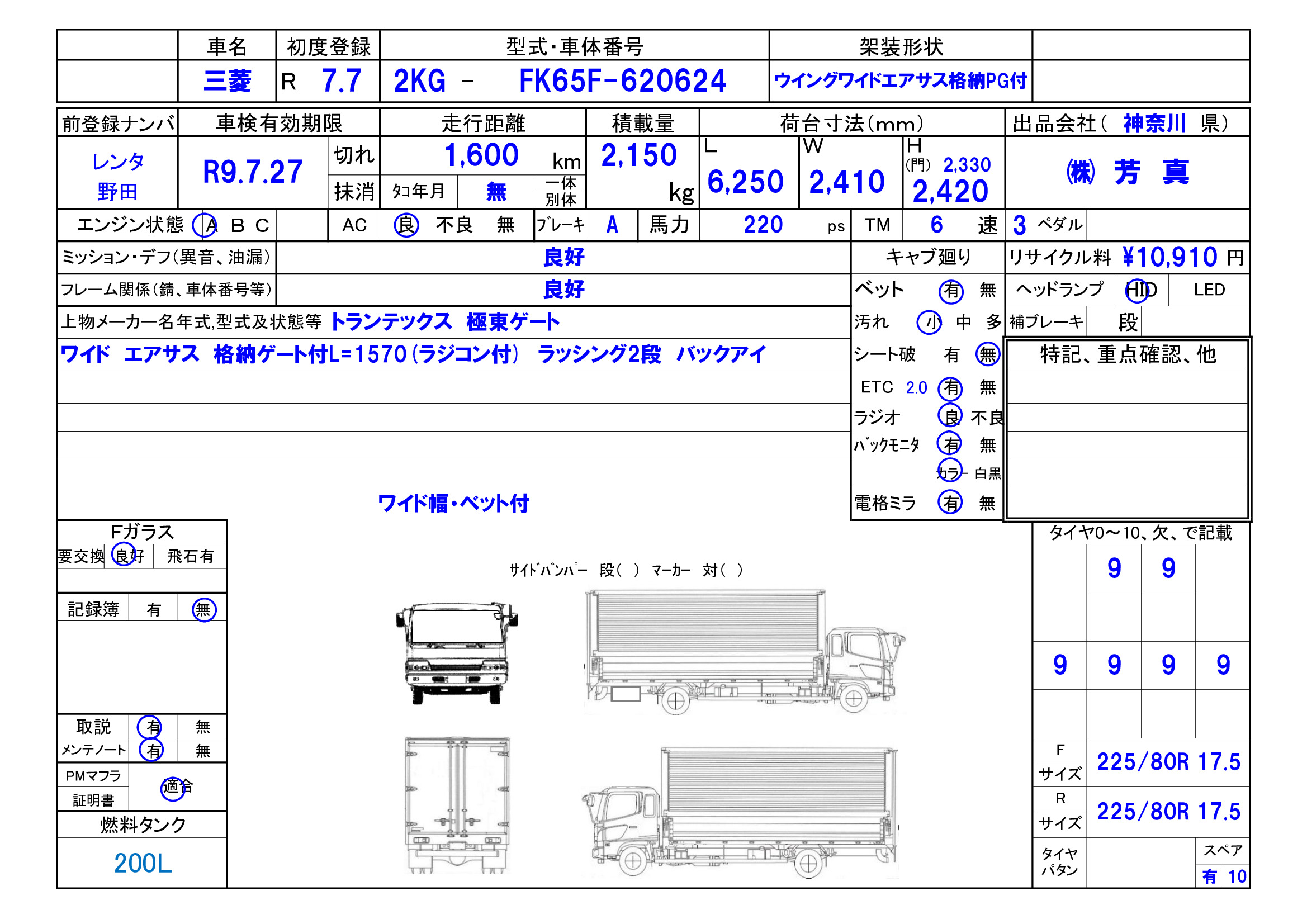Screen dimensions: 1307x924
Task: Click horsepower value 220
Action: click(763, 225)
